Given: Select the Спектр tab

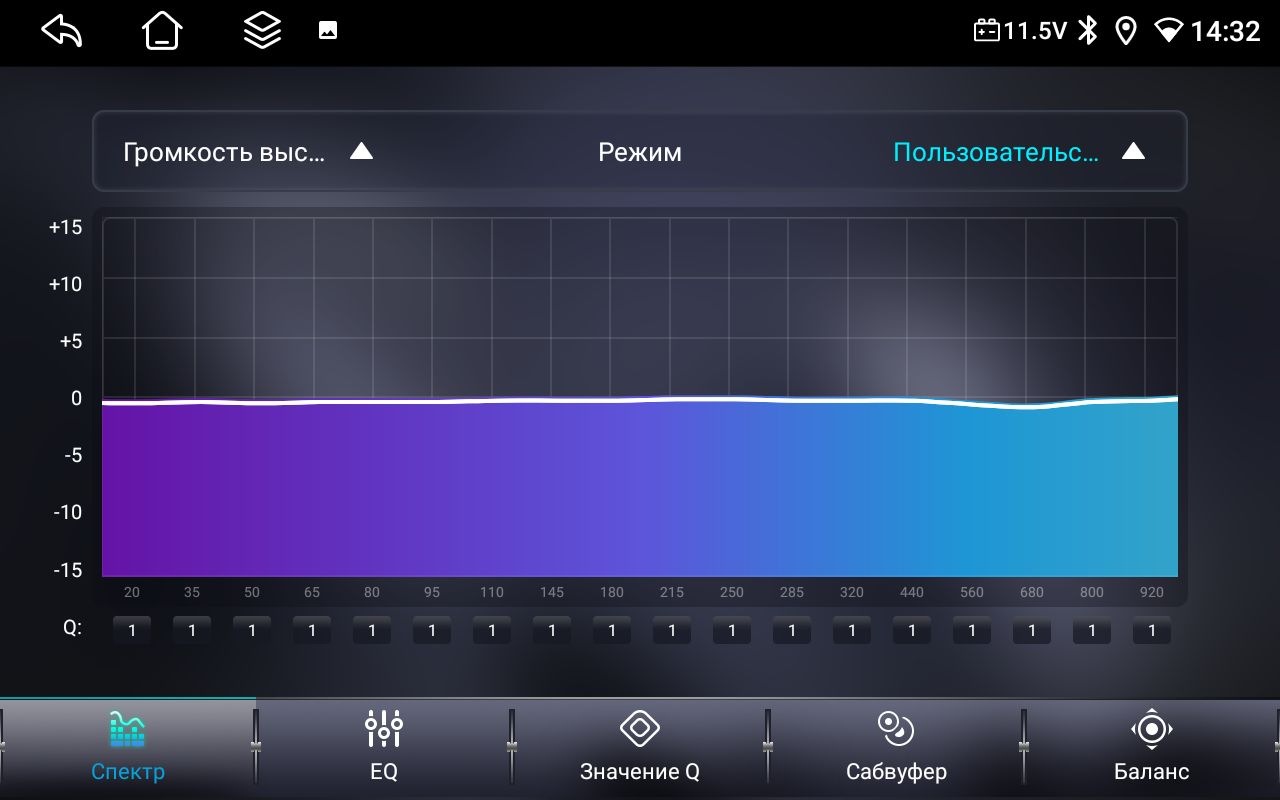Looking at the screenshot, I should point(128,746).
